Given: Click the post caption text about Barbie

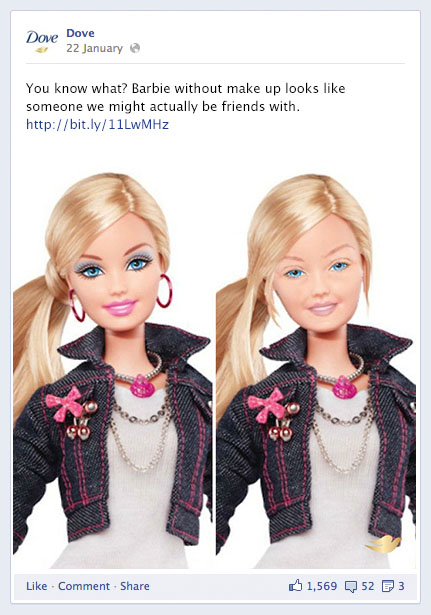Looking at the screenshot, I should click(x=185, y=97).
